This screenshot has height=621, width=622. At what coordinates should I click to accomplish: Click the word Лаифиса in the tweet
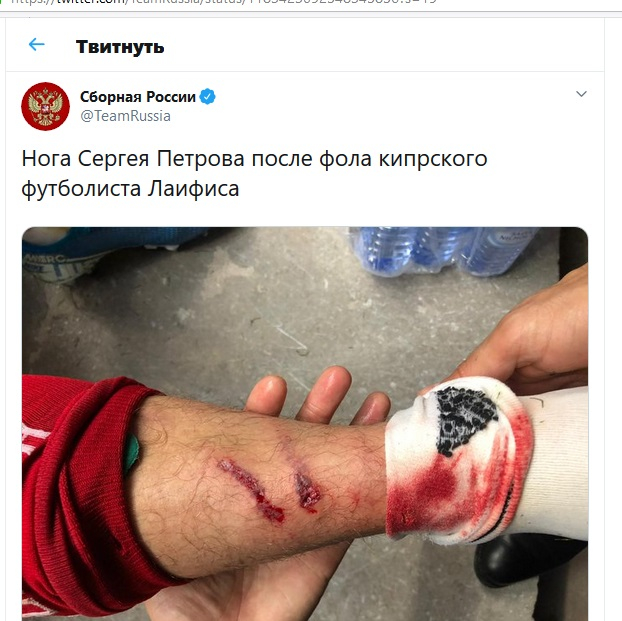click(194, 188)
